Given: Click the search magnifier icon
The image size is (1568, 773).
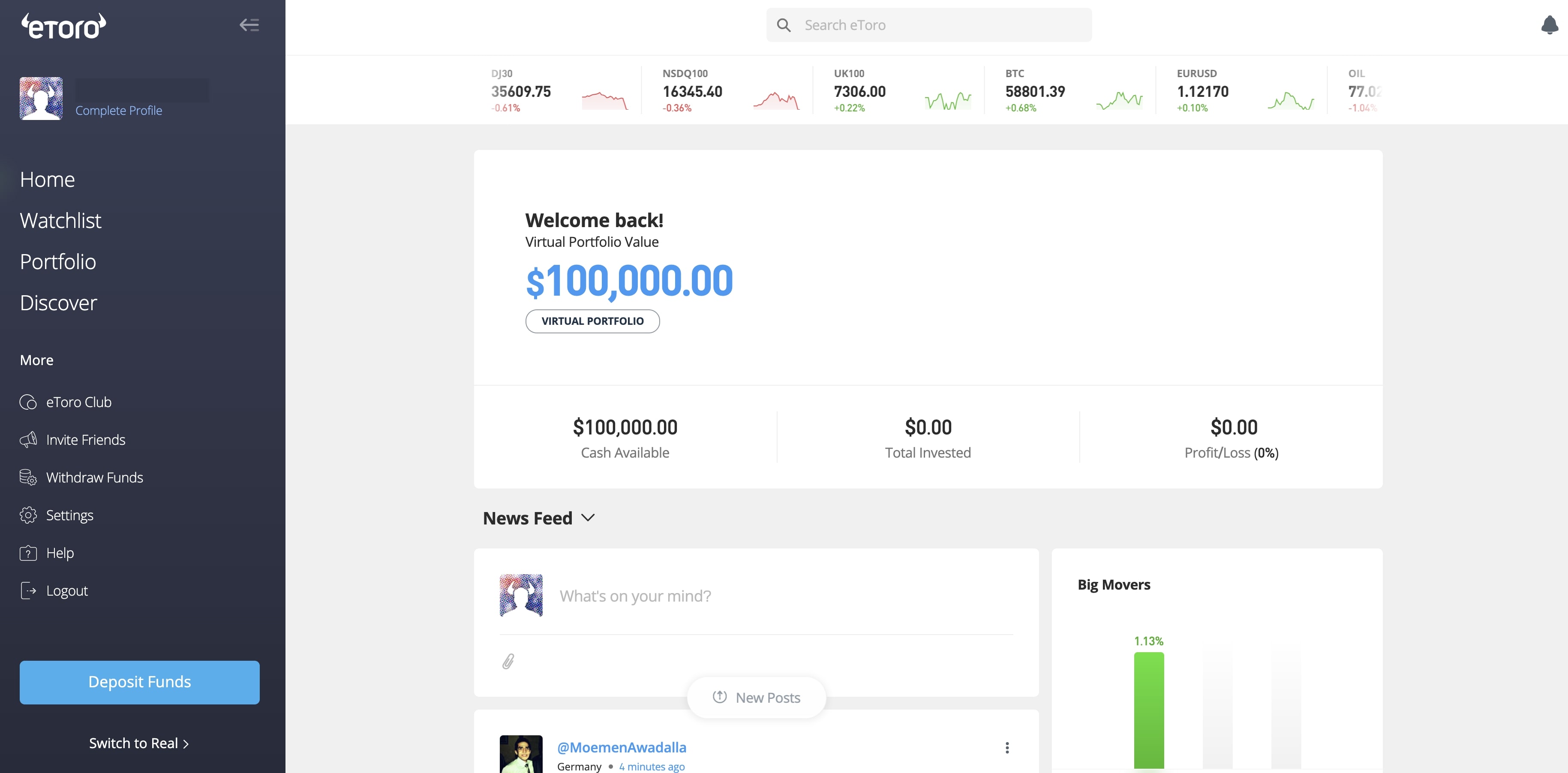Looking at the screenshot, I should point(784,25).
